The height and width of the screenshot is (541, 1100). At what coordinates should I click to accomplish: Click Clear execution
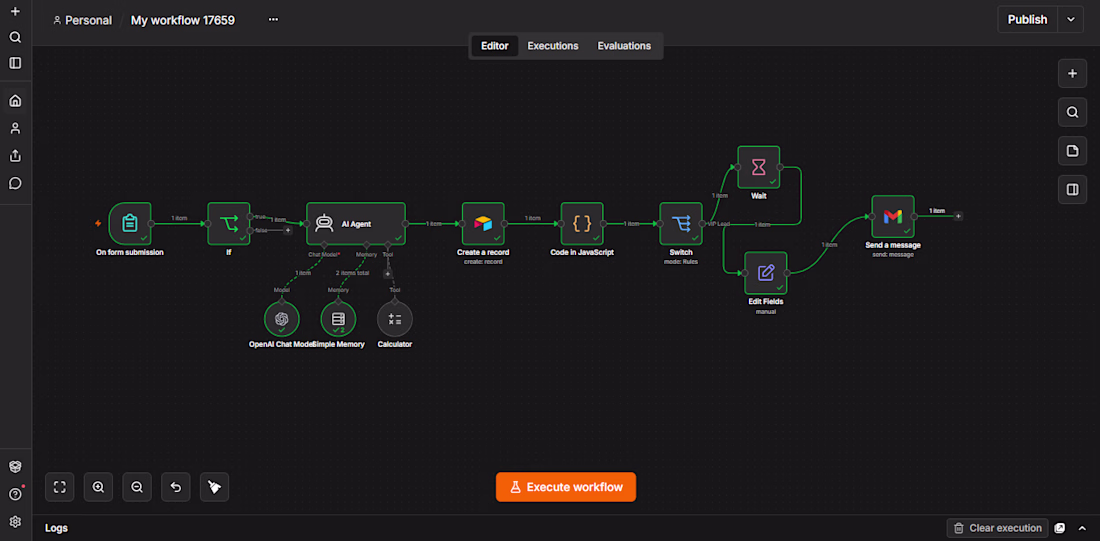[x=998, y=528]
